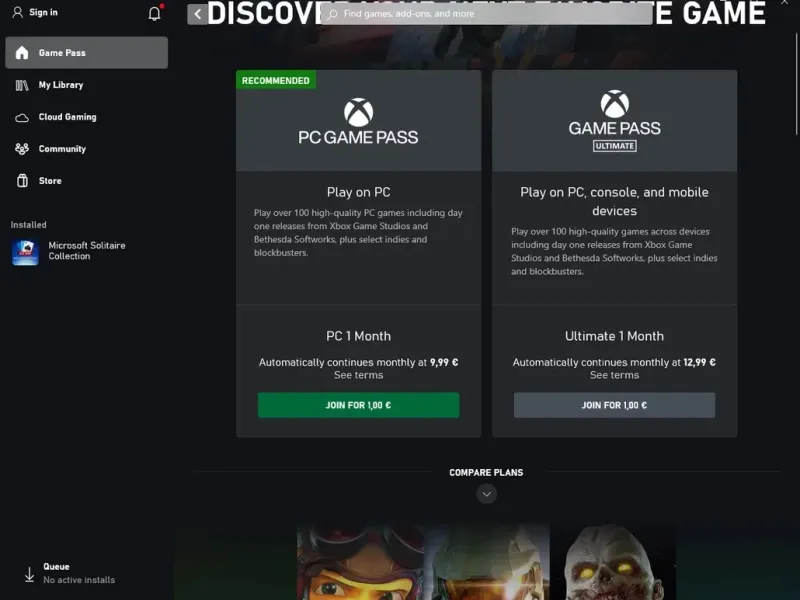Screen dimensions: 800x600
Task: Select the goggles character game thumbnail
Action: pyautogui.click(x=360, y=562)
